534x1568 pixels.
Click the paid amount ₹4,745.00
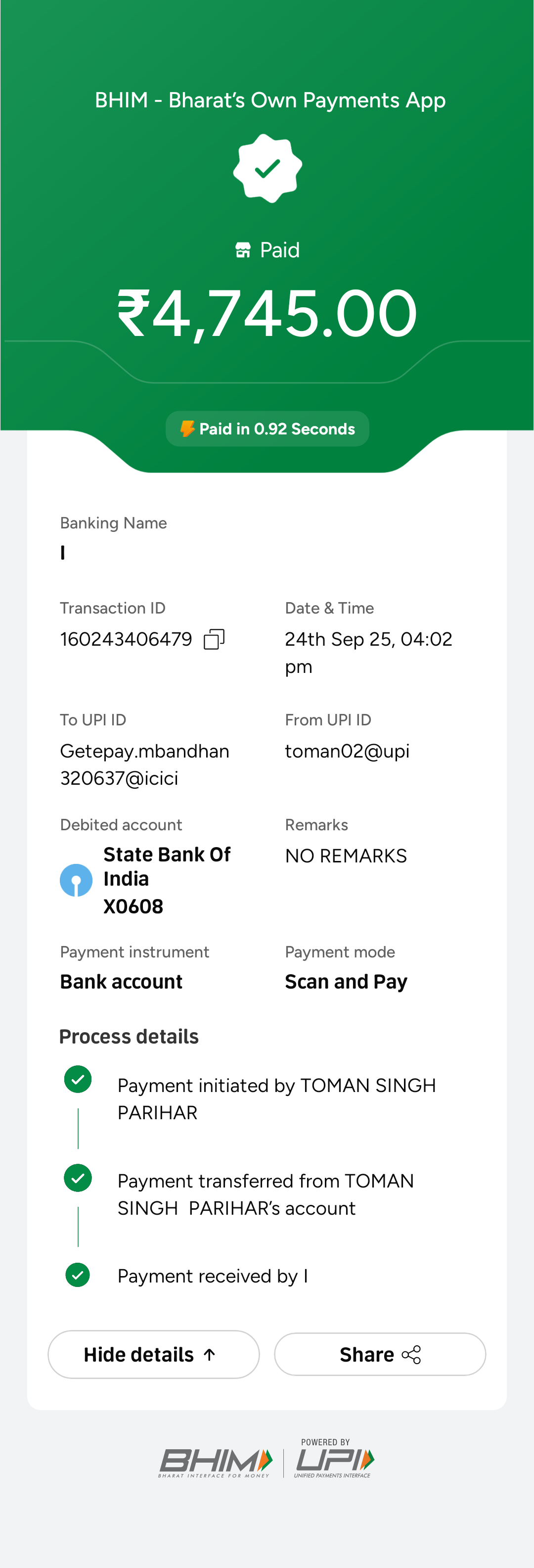[x=267, y=314]
